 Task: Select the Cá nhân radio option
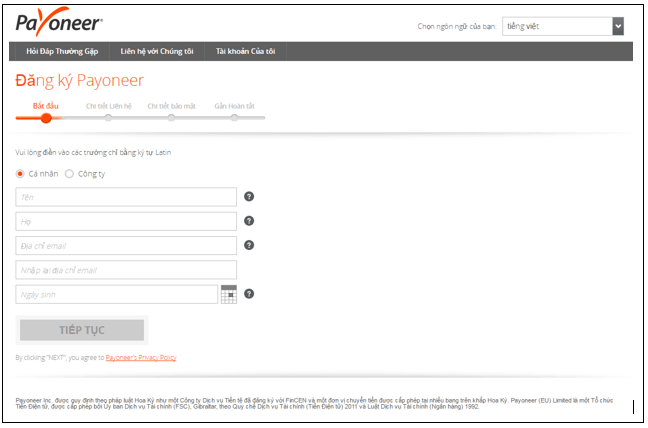click(20, 174)
